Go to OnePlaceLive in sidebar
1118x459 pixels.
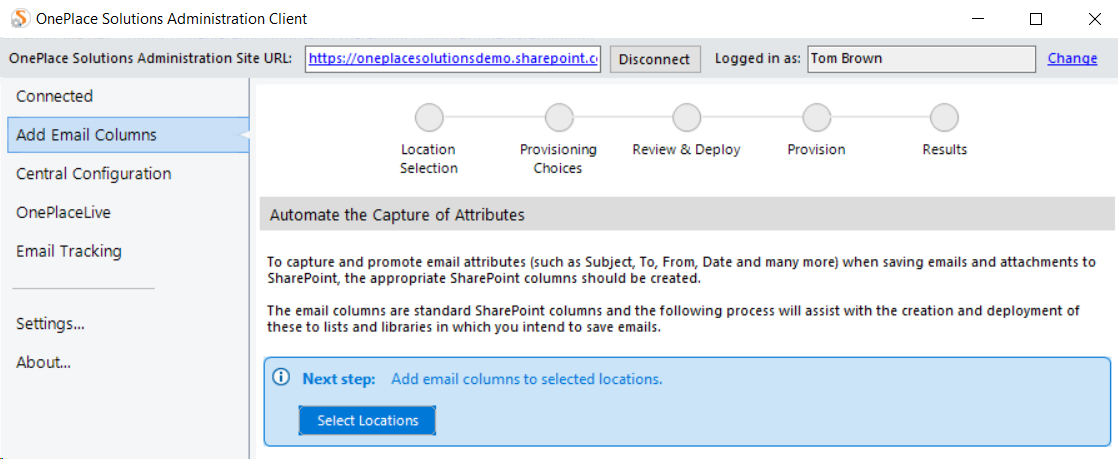point(63,212)
